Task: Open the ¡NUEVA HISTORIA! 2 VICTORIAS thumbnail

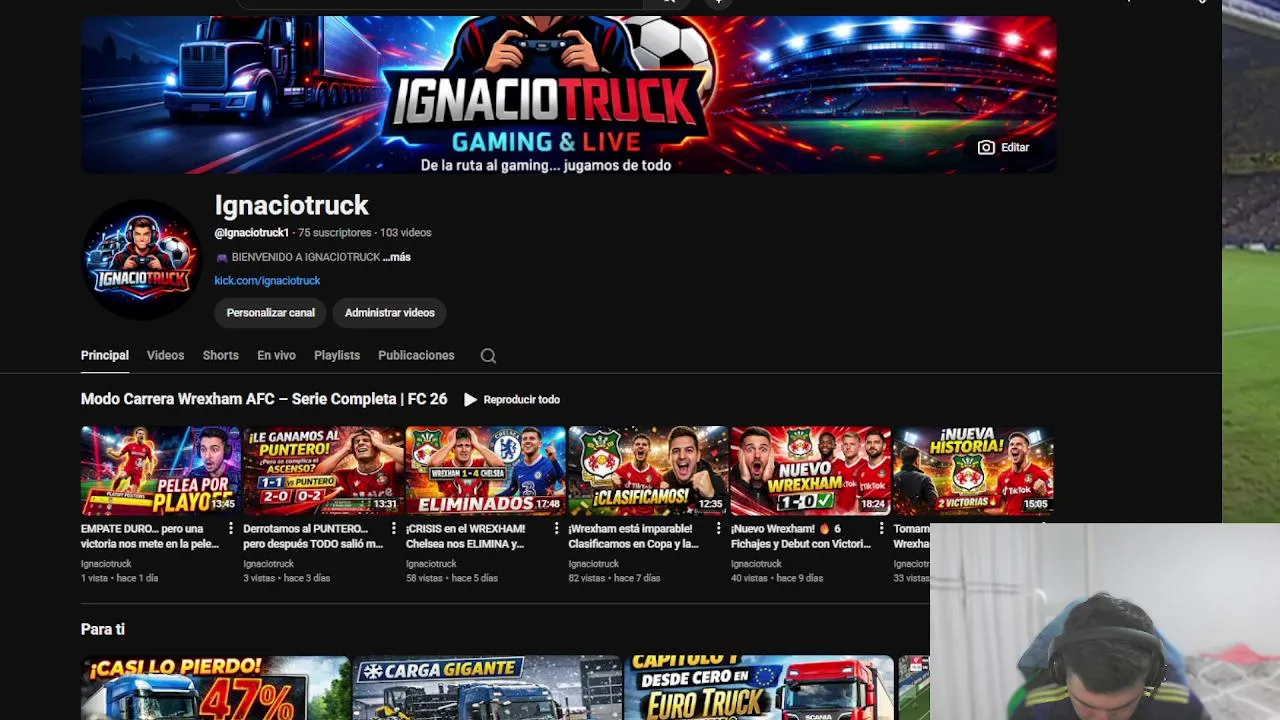Action: [973, 471]
